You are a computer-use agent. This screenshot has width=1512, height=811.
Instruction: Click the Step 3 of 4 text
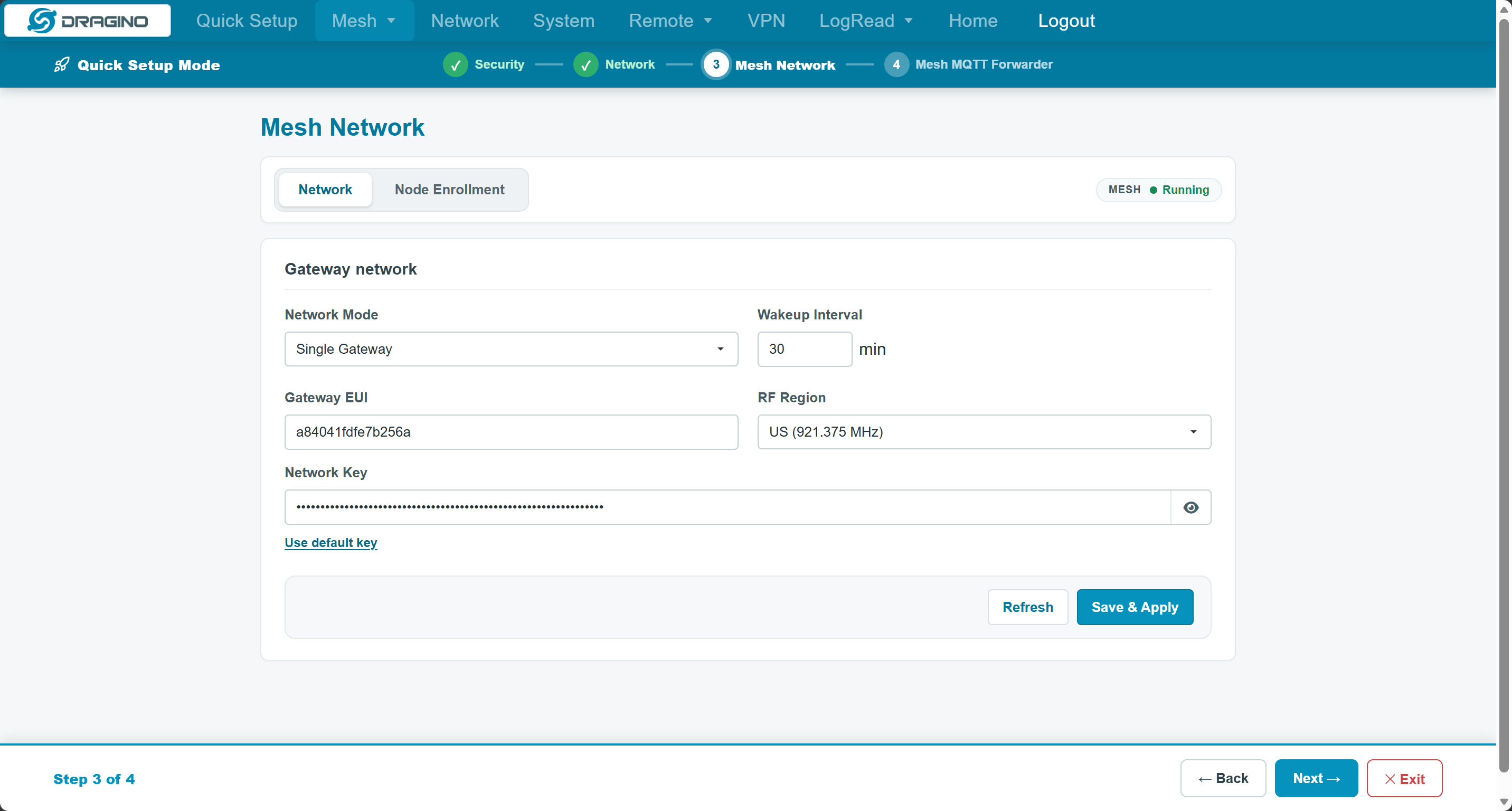(94, 779)
